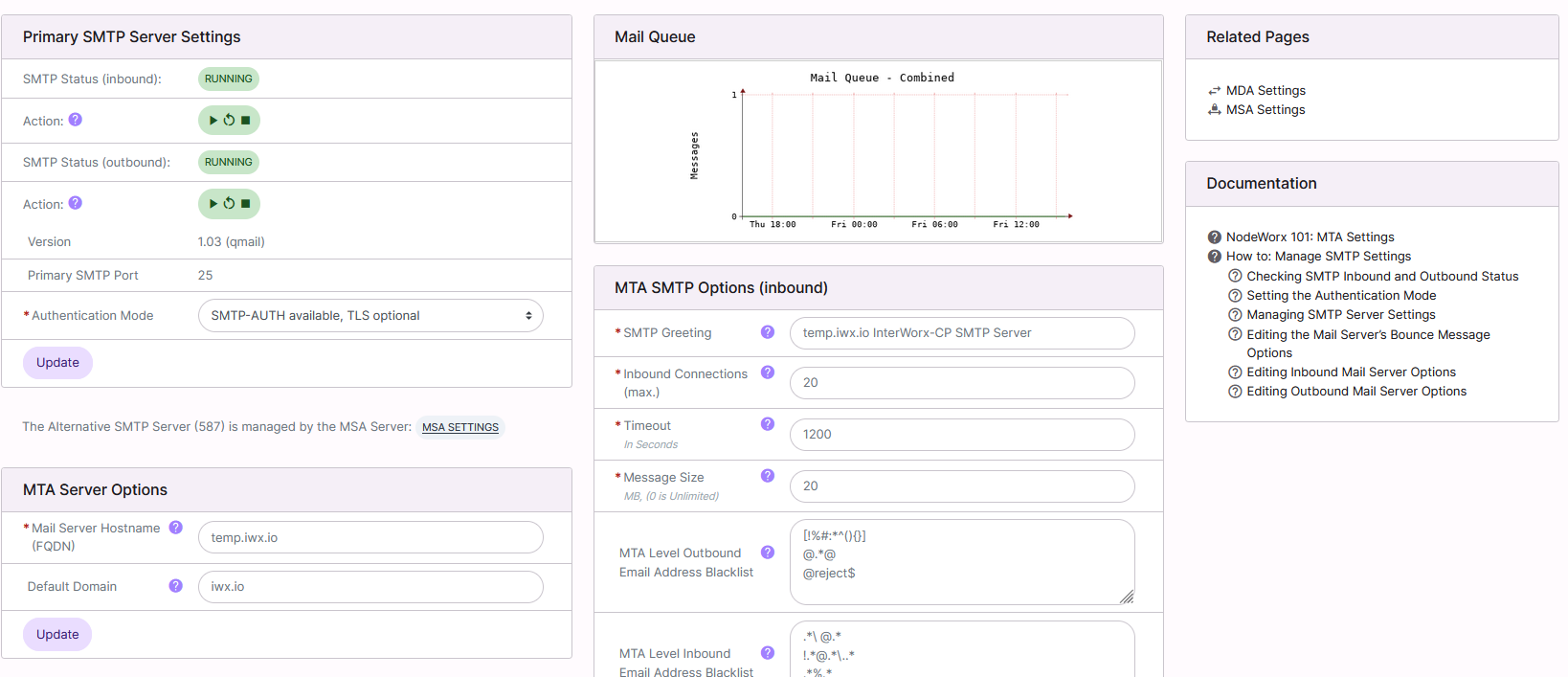
Task: Stop the outbound SMTP service
Action: pos(246,204)
